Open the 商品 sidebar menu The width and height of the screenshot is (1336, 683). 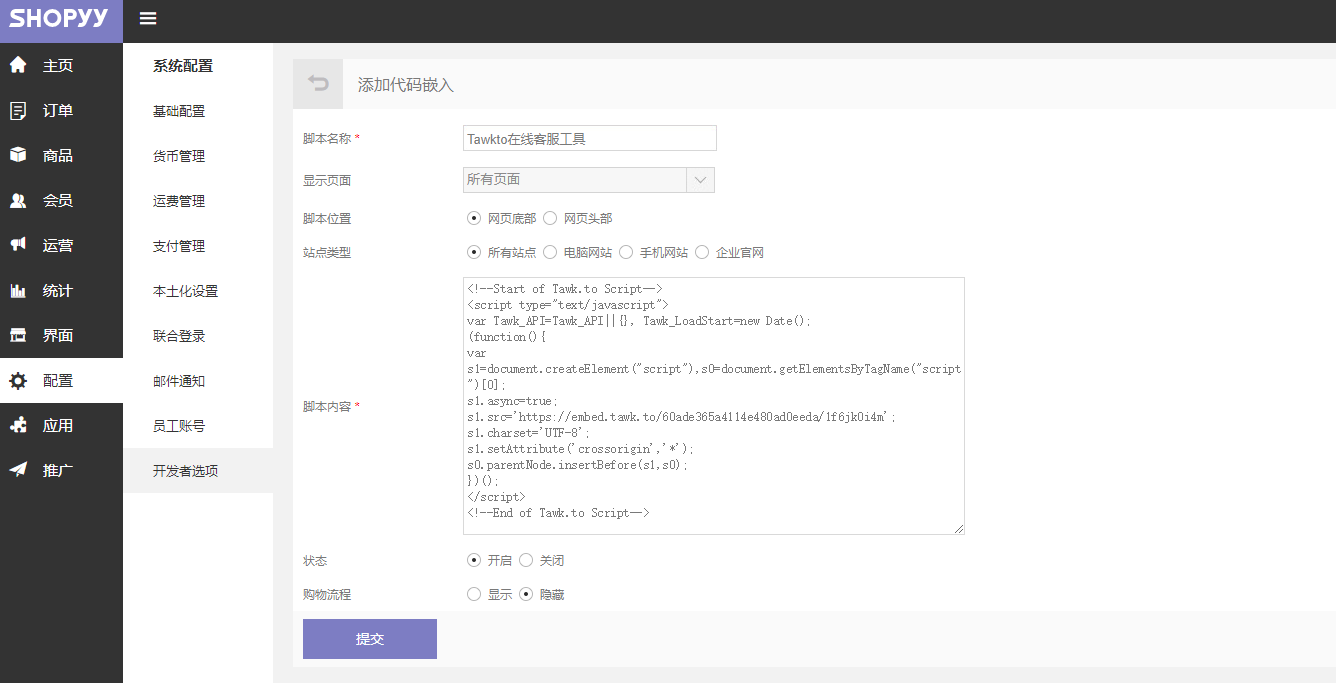(x=61, y=156)
